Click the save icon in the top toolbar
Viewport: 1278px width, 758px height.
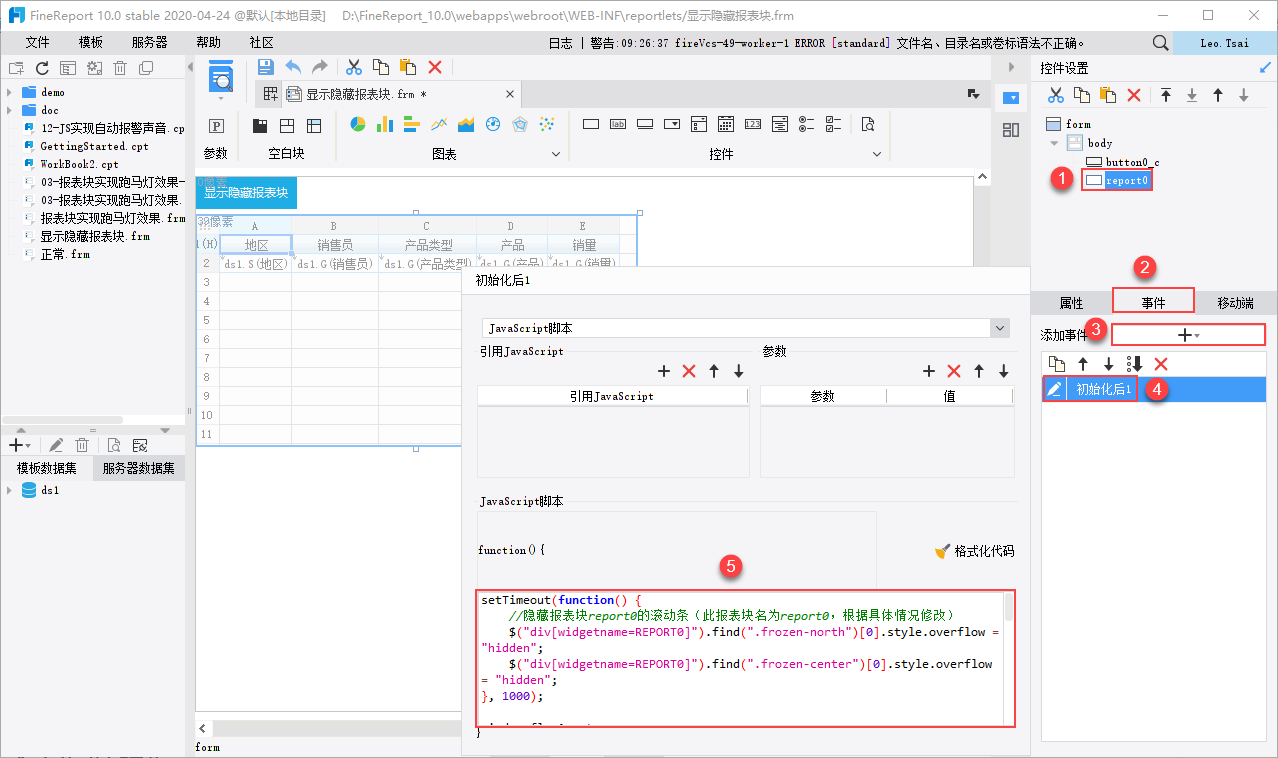coord(265,67)
